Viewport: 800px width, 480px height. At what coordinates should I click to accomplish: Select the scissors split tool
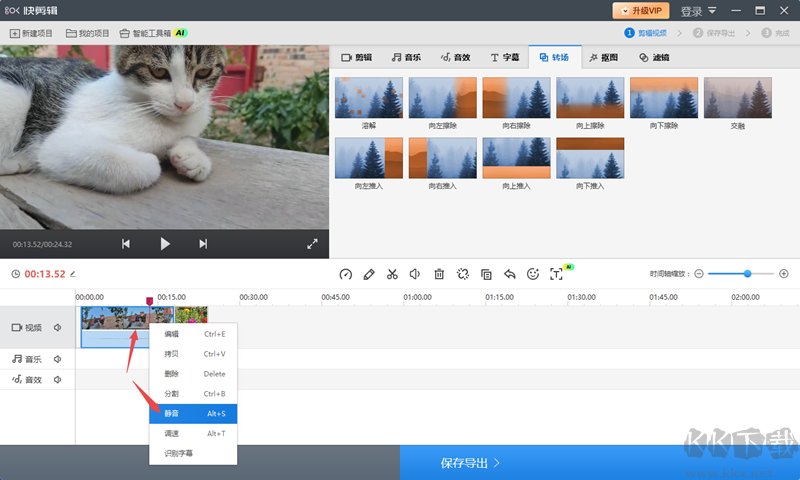[x=392, y=274]
